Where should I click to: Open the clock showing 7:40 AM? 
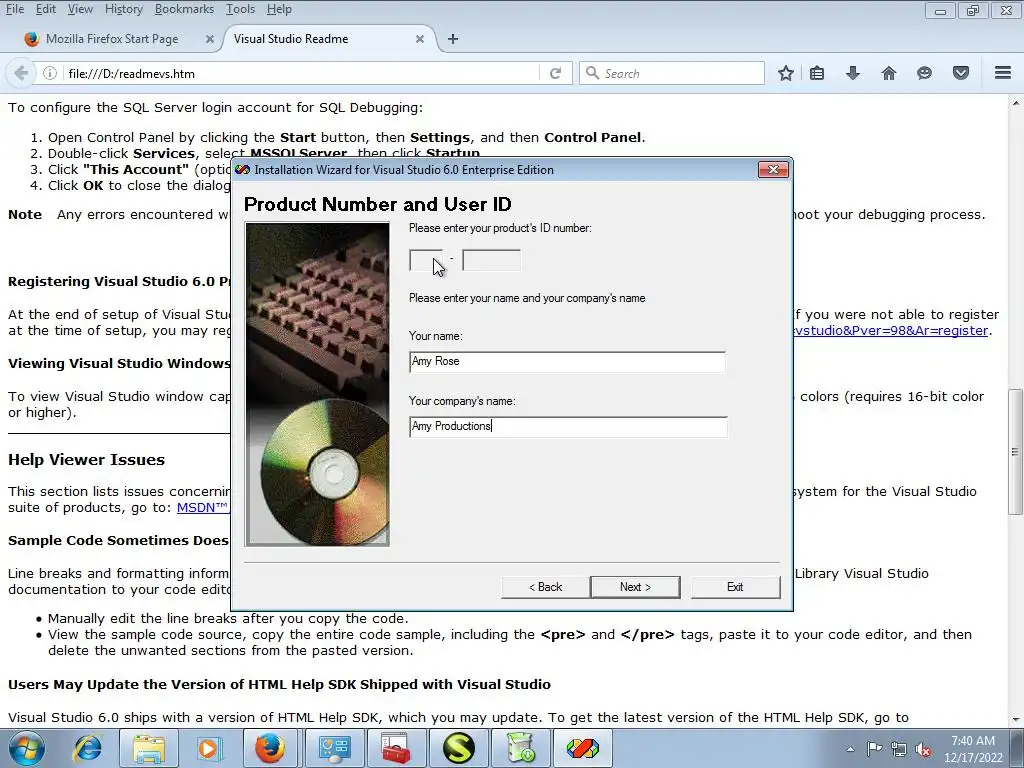click(x=972, y=749)
